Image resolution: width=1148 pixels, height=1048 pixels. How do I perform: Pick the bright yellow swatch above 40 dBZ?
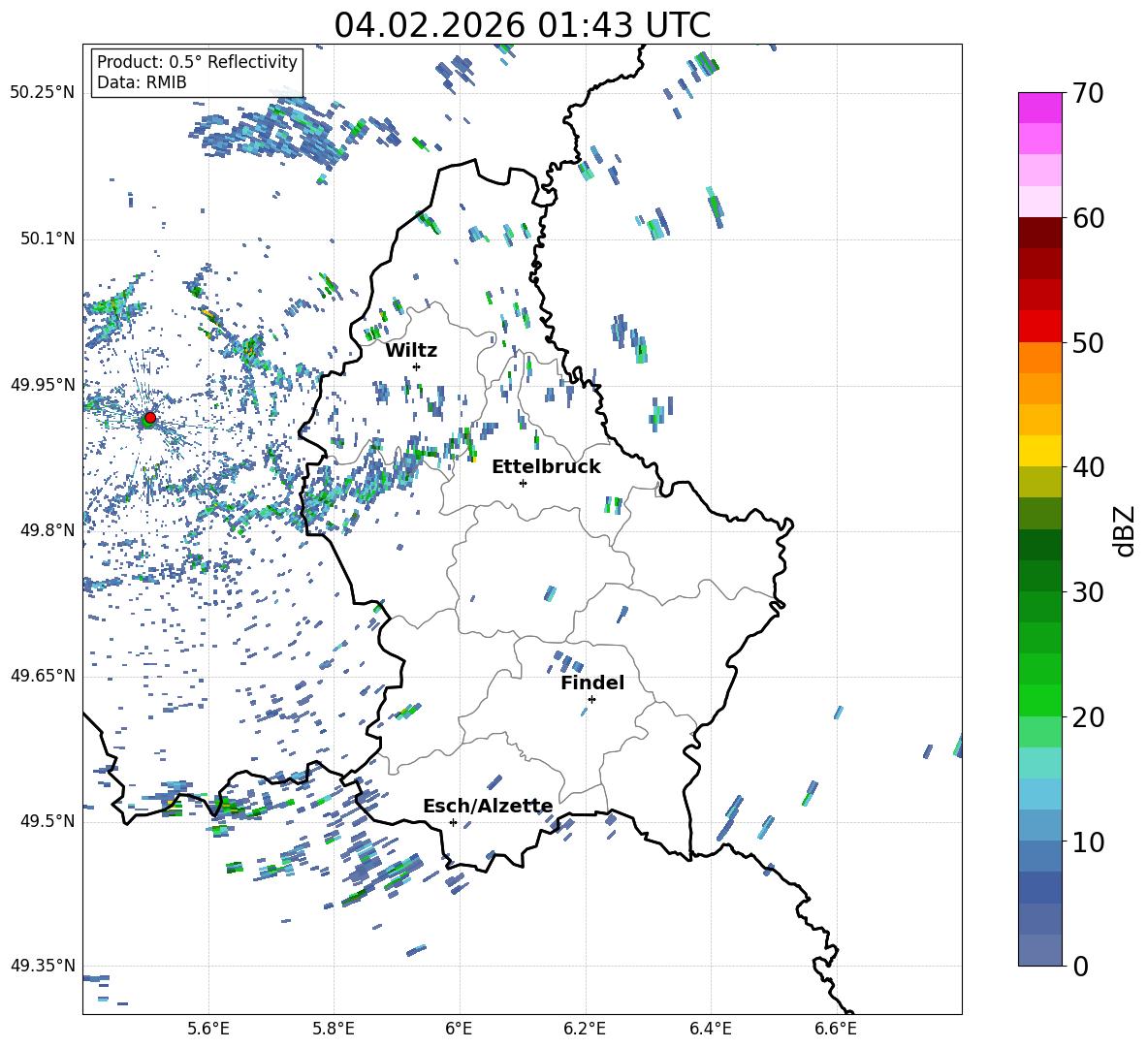pos(1040,451)
